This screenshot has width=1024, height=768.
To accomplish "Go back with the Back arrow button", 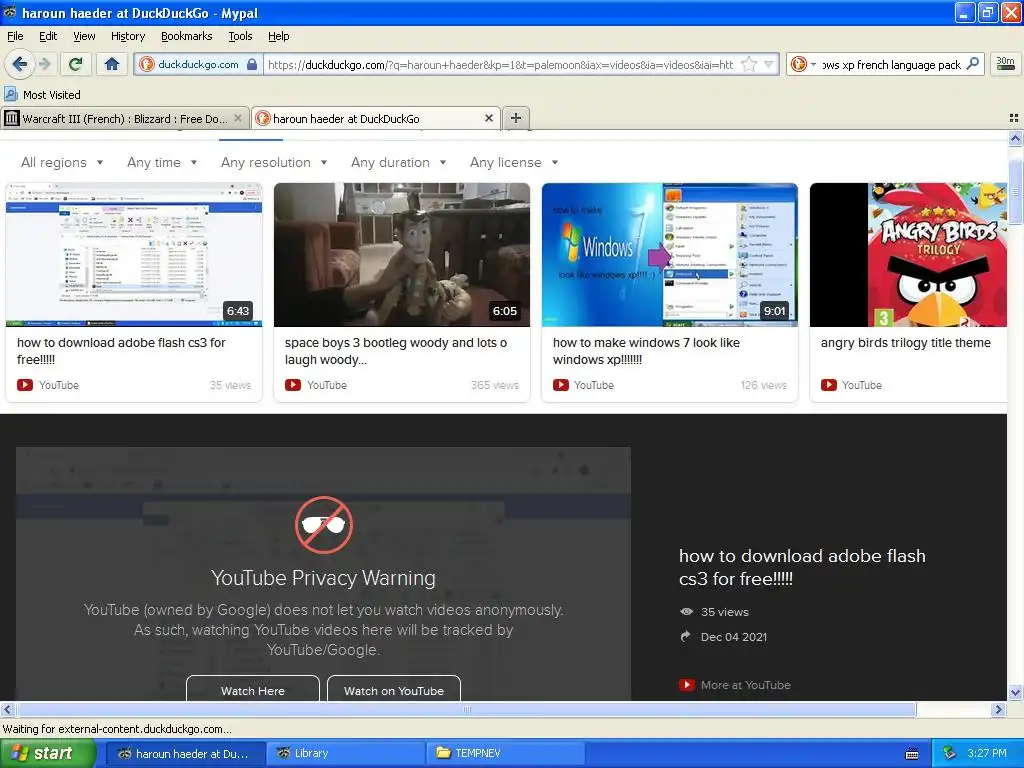I will [20, 64].
